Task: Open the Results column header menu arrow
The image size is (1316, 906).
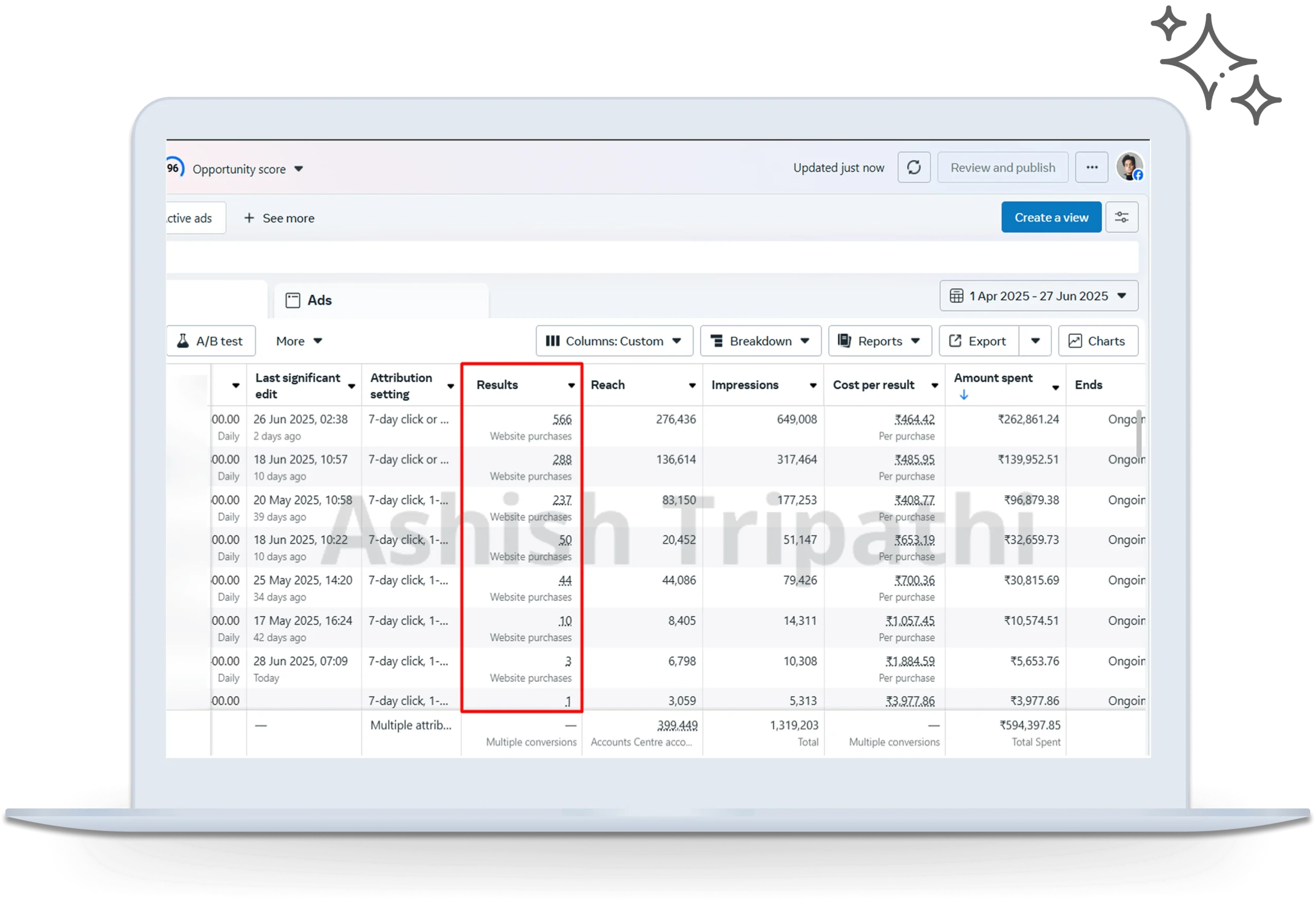Action: point(571,385)
